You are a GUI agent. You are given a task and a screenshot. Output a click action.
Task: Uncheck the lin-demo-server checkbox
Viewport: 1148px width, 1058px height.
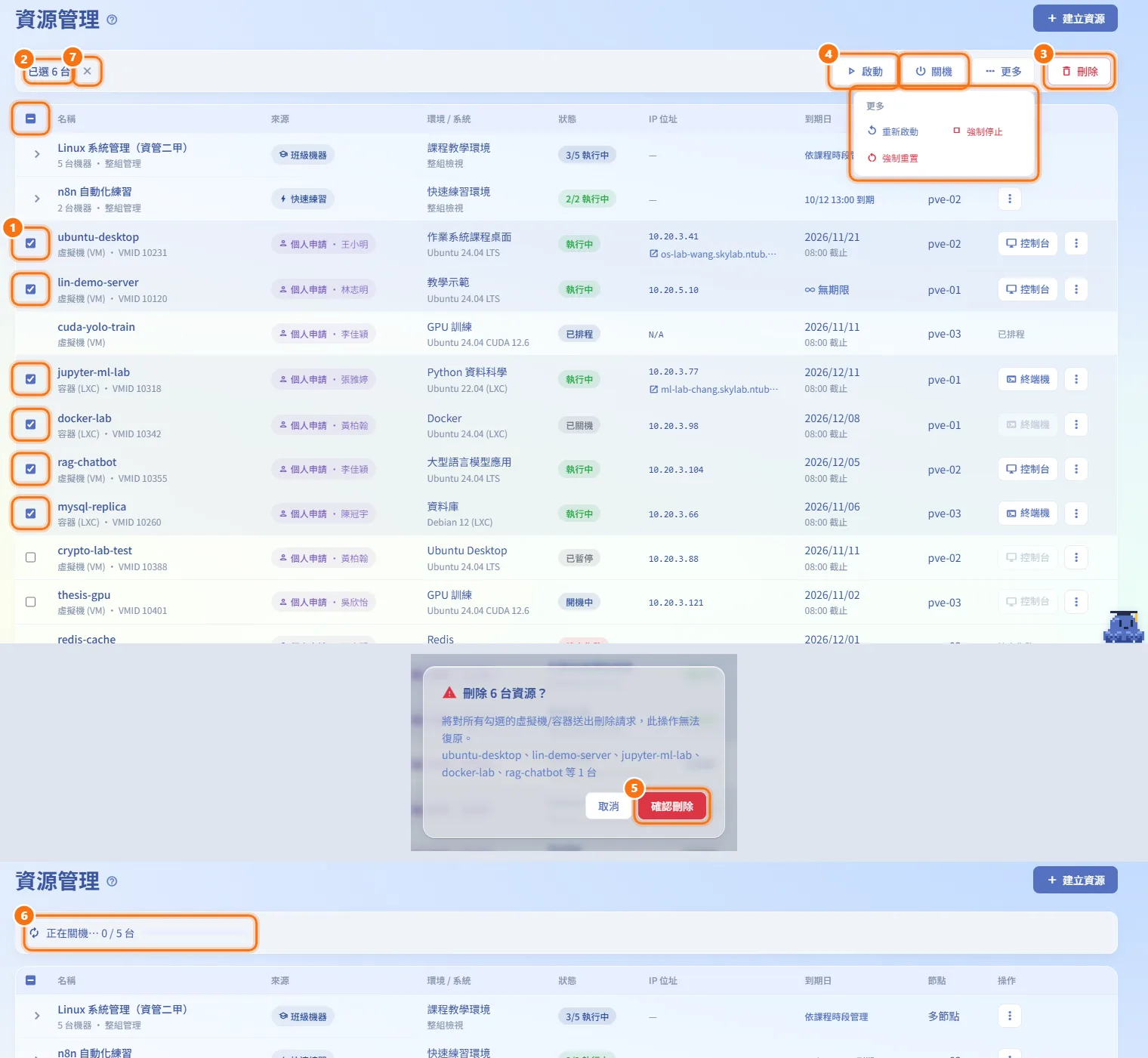click(x=30, y=289)
